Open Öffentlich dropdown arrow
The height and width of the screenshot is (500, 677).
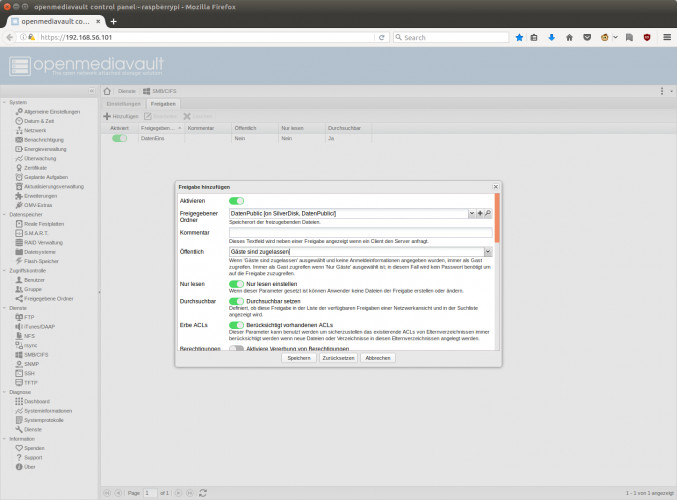click(x=488, y=252)
